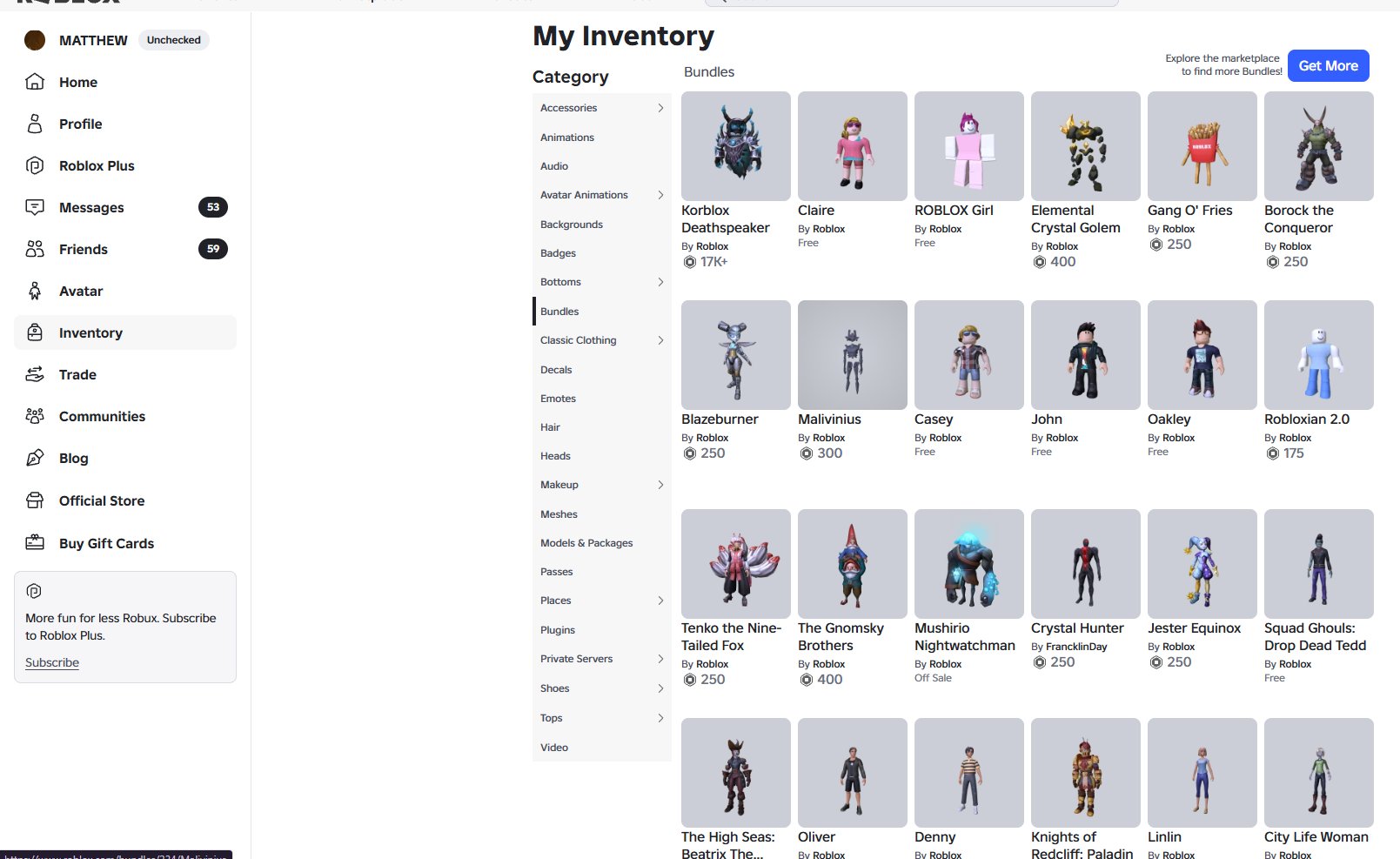Expand the Accessories category chevron

coord(660,108)
